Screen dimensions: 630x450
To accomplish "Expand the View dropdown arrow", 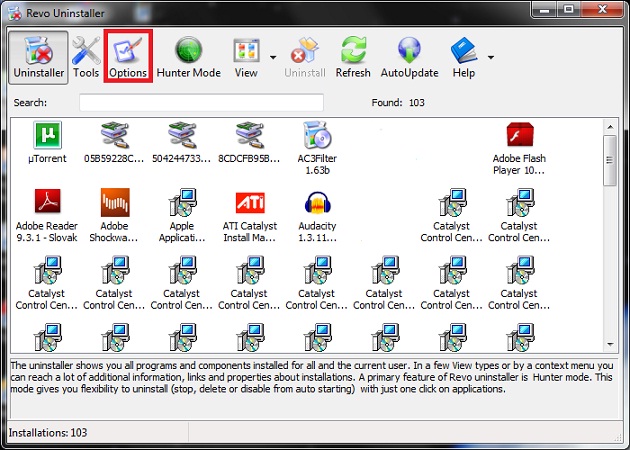I will coord(273,57).
